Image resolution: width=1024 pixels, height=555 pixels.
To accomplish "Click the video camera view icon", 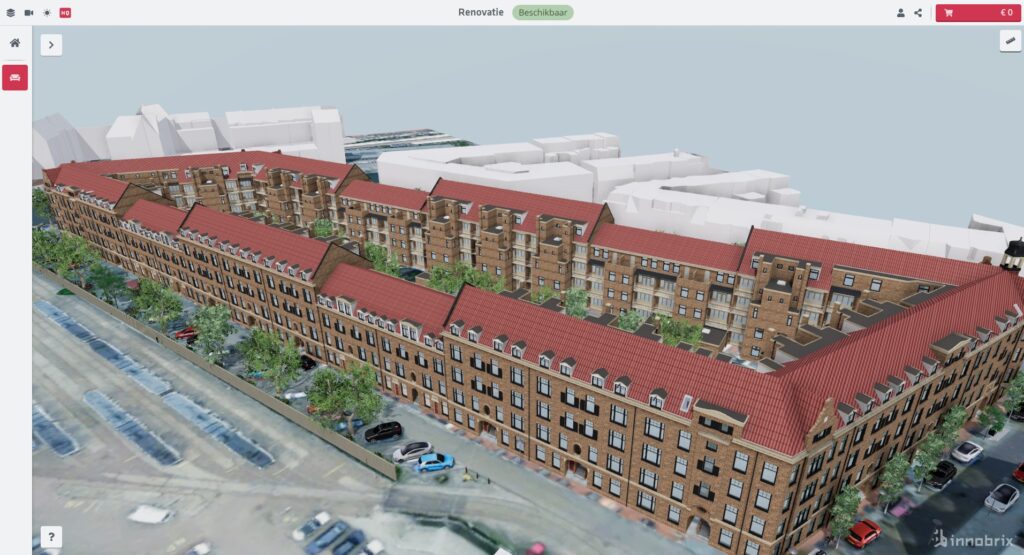I will tap(29, 13).
